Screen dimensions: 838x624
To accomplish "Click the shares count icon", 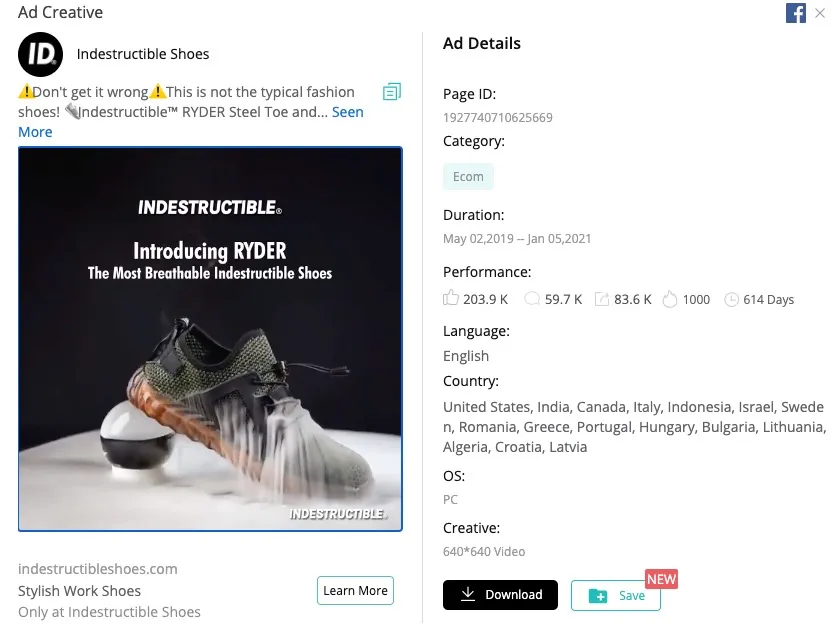I will click(x=602, y=299).
